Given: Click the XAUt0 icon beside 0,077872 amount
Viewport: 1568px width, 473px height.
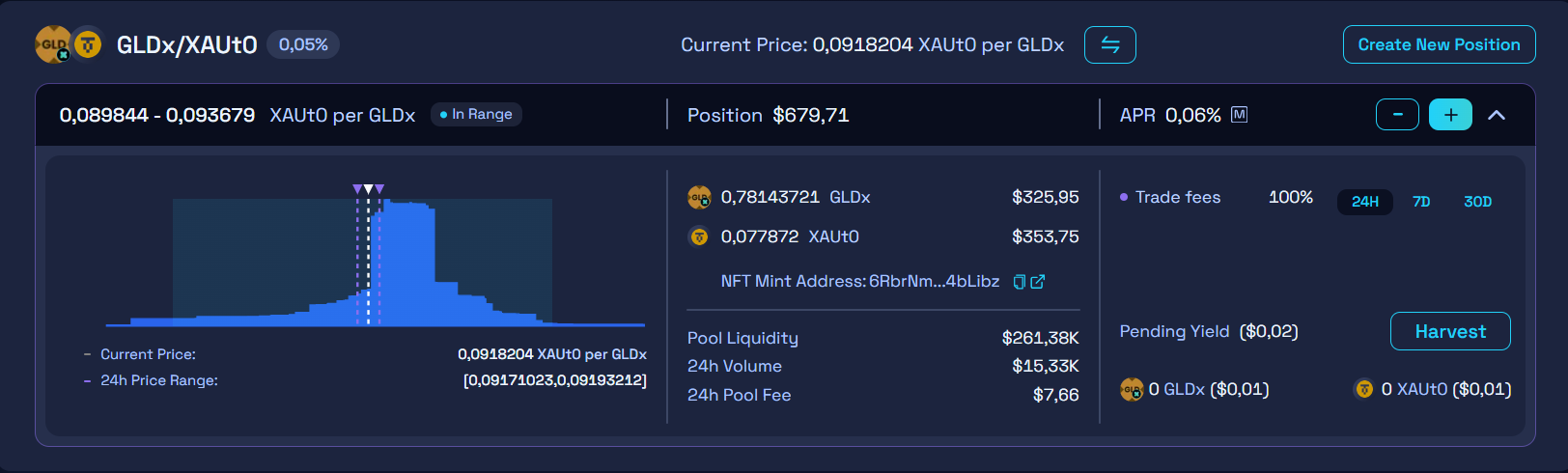Looking at the screenshot, I should 699,236.
